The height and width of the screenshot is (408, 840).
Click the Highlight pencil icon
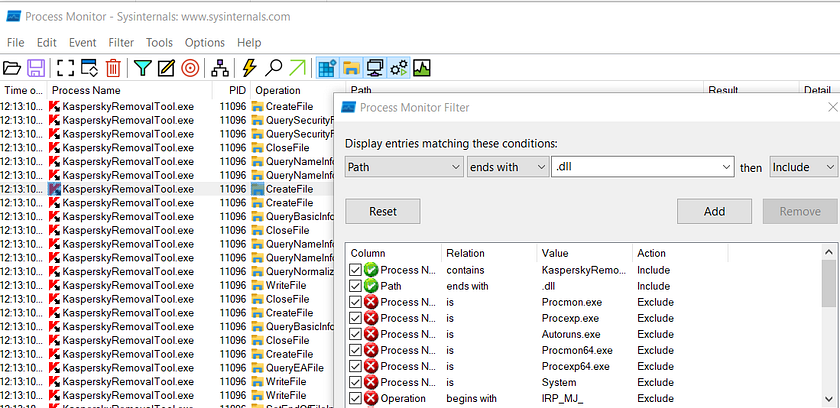tap(166, 68)
